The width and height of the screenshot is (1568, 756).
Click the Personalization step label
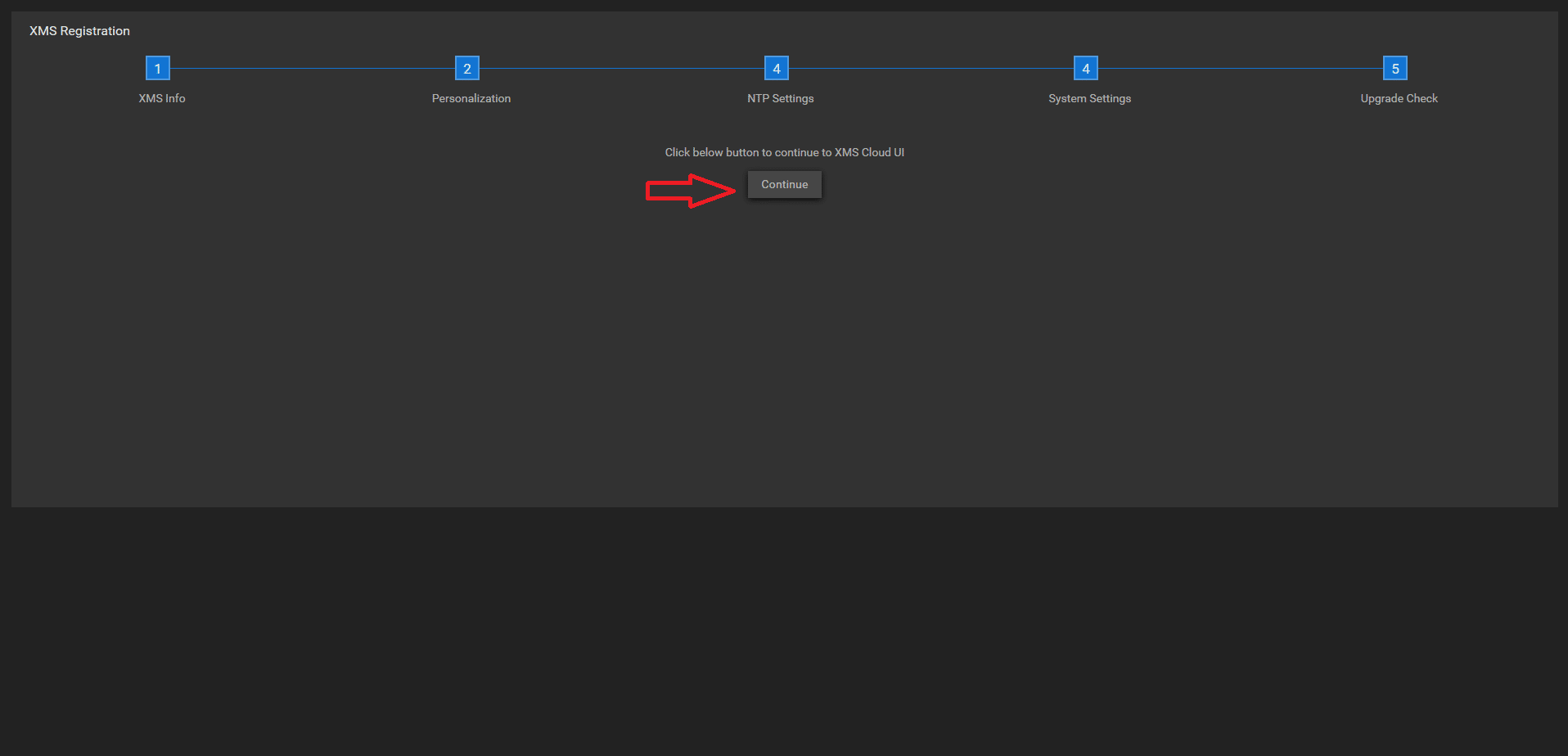click(x=471, y=98)
